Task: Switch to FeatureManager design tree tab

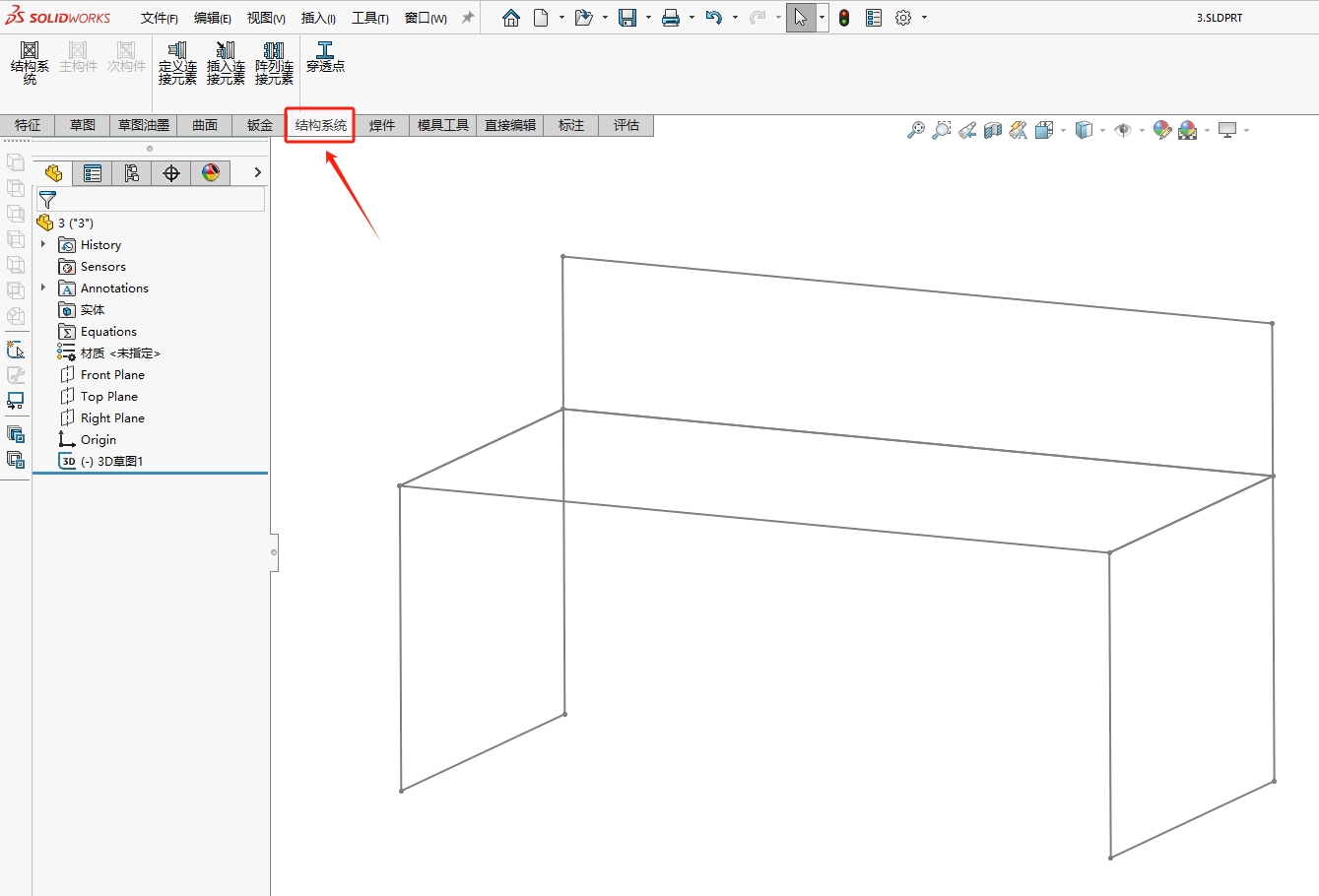Action: coord(53,173)
